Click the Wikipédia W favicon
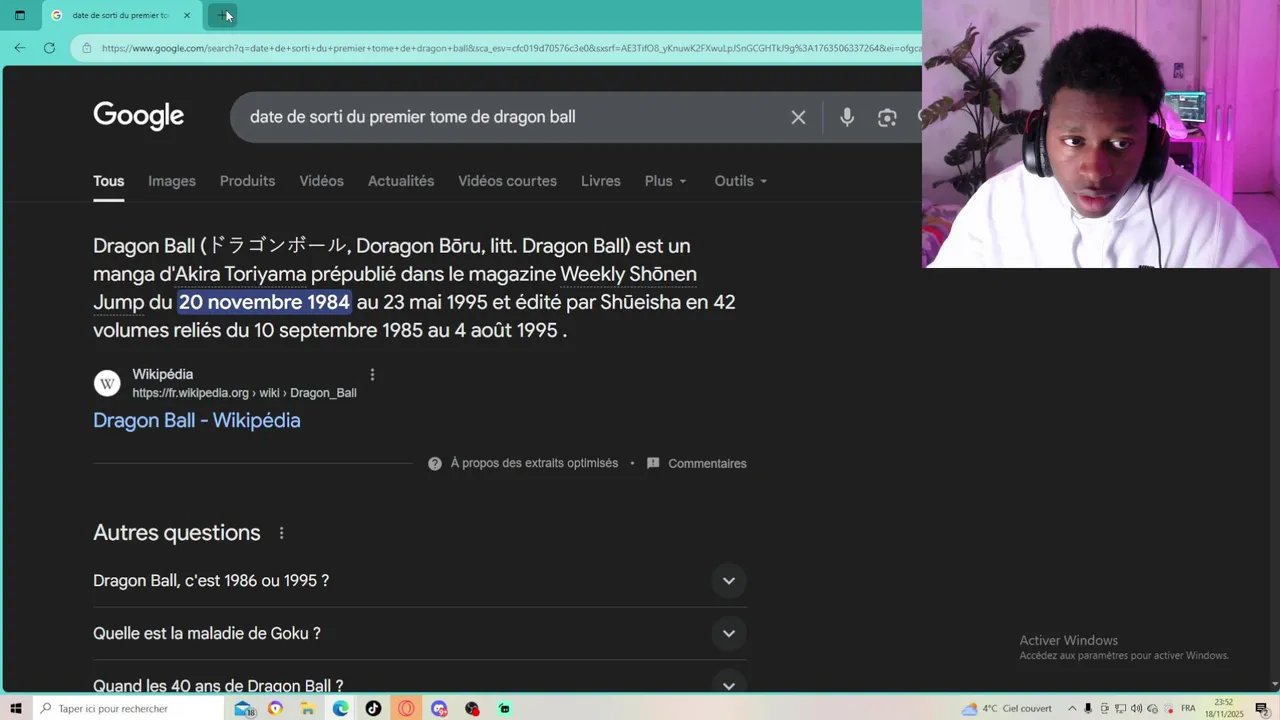The width and height of the screenshot is (1280, 720). click(107, 384)
